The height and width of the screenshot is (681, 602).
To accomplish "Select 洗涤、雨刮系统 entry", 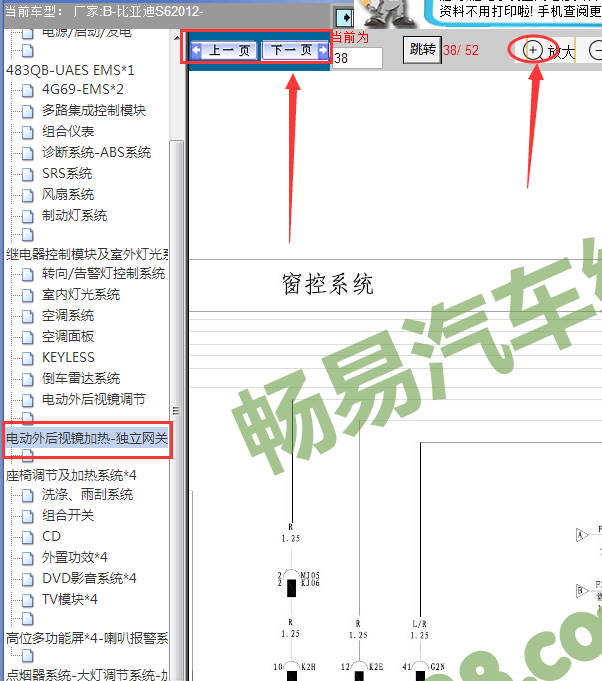I will point(87,494).
